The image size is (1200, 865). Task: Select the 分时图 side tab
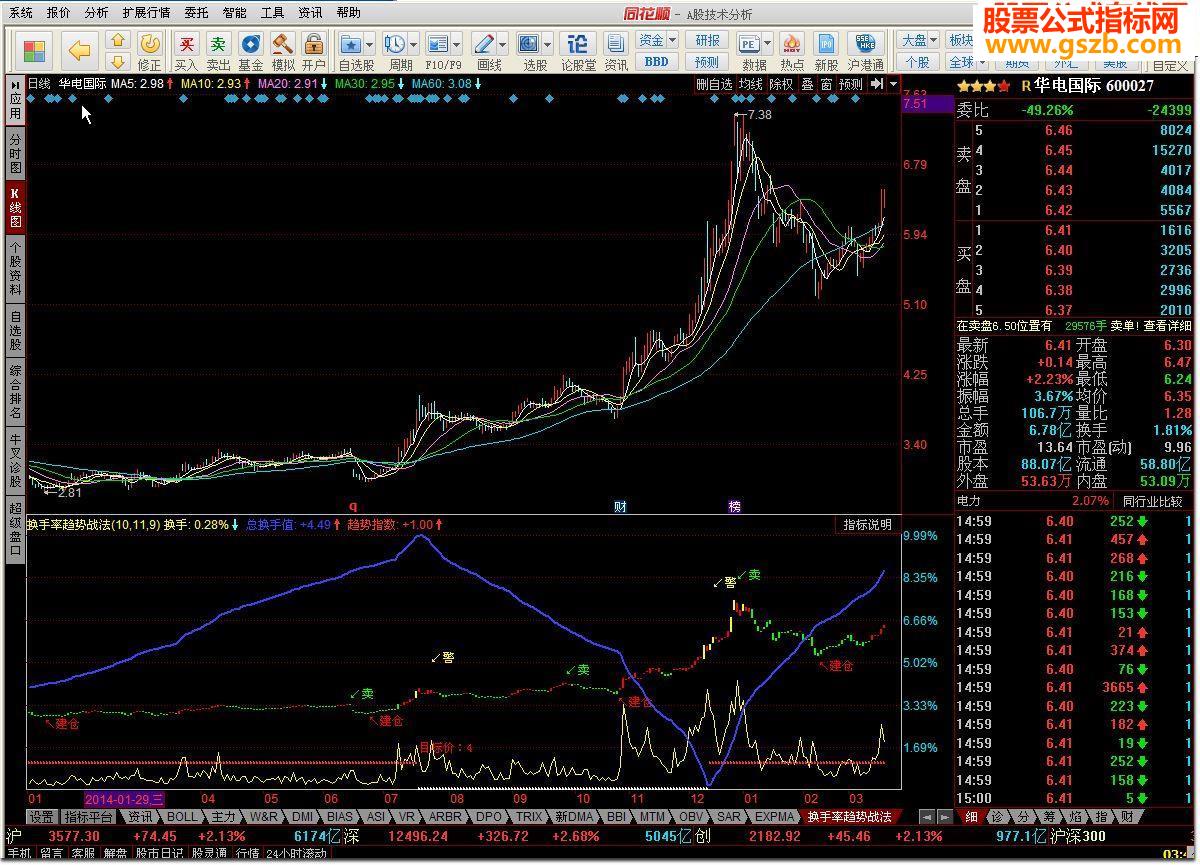pos(15,155)
